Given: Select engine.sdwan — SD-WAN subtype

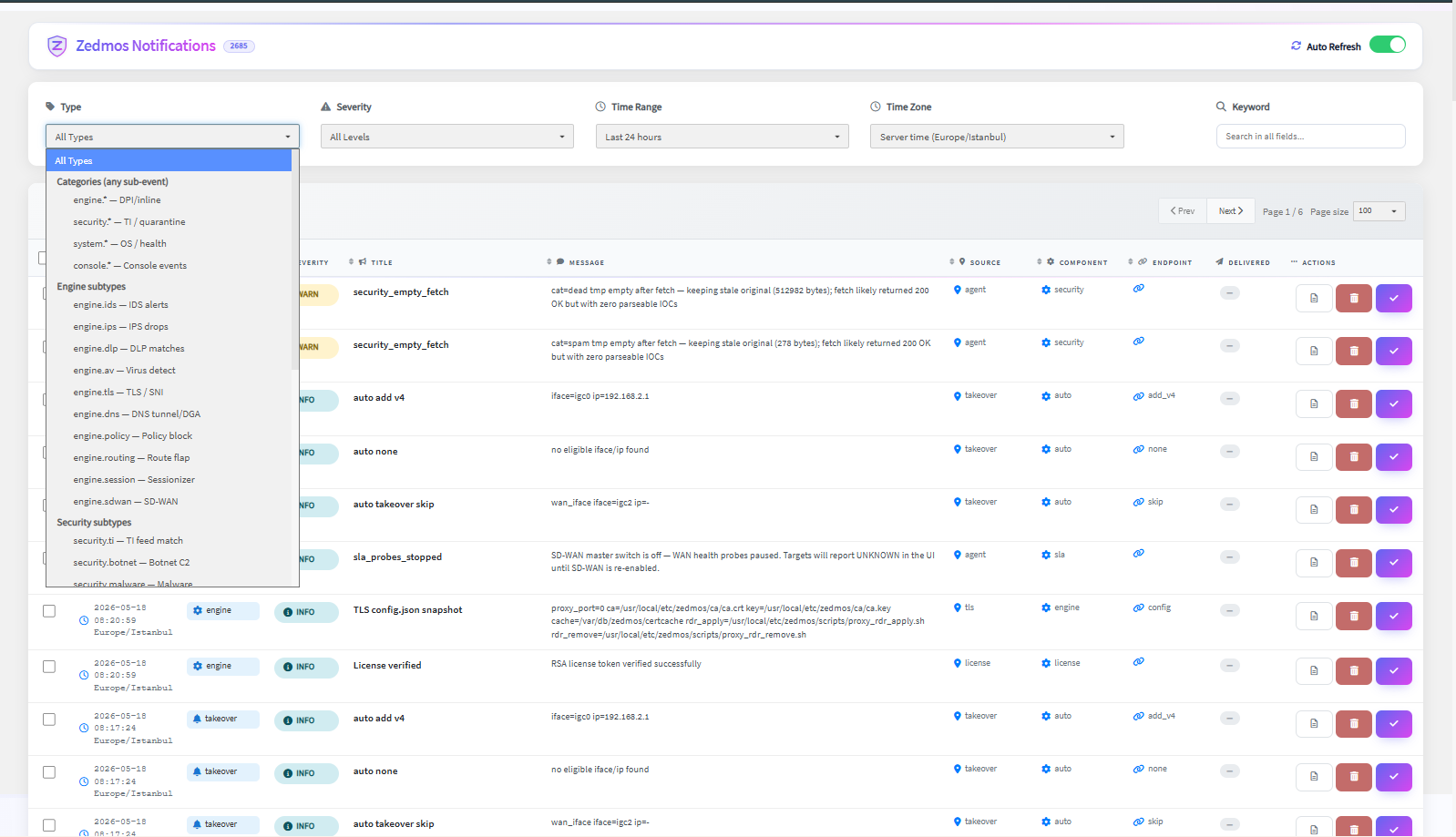Looking at the screenshot, I should coord(169,502).
